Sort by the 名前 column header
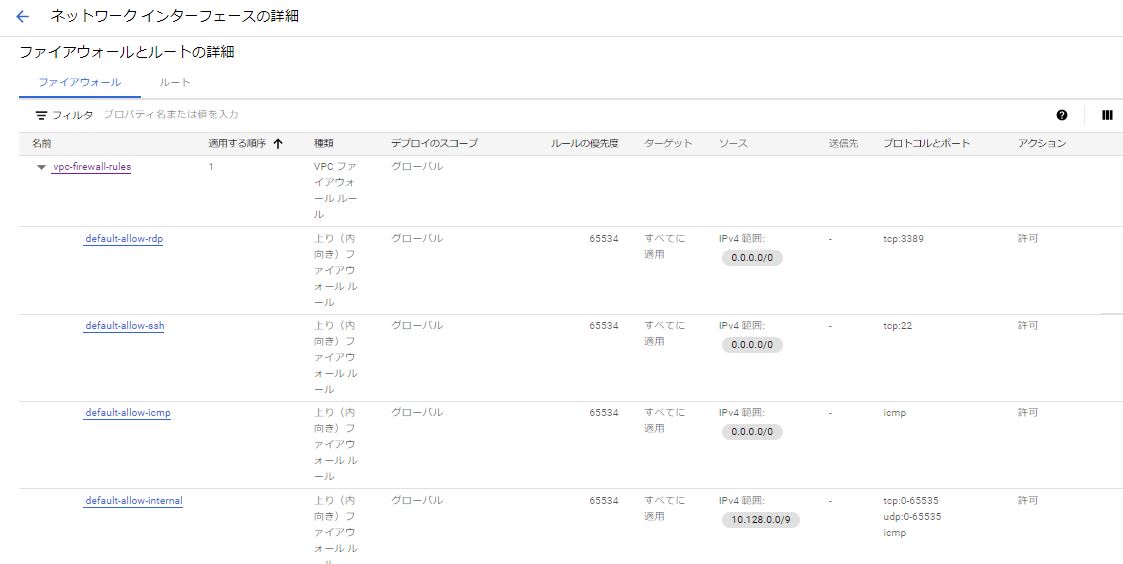Viewport: 1123px width, 564px height. (41, 143)
